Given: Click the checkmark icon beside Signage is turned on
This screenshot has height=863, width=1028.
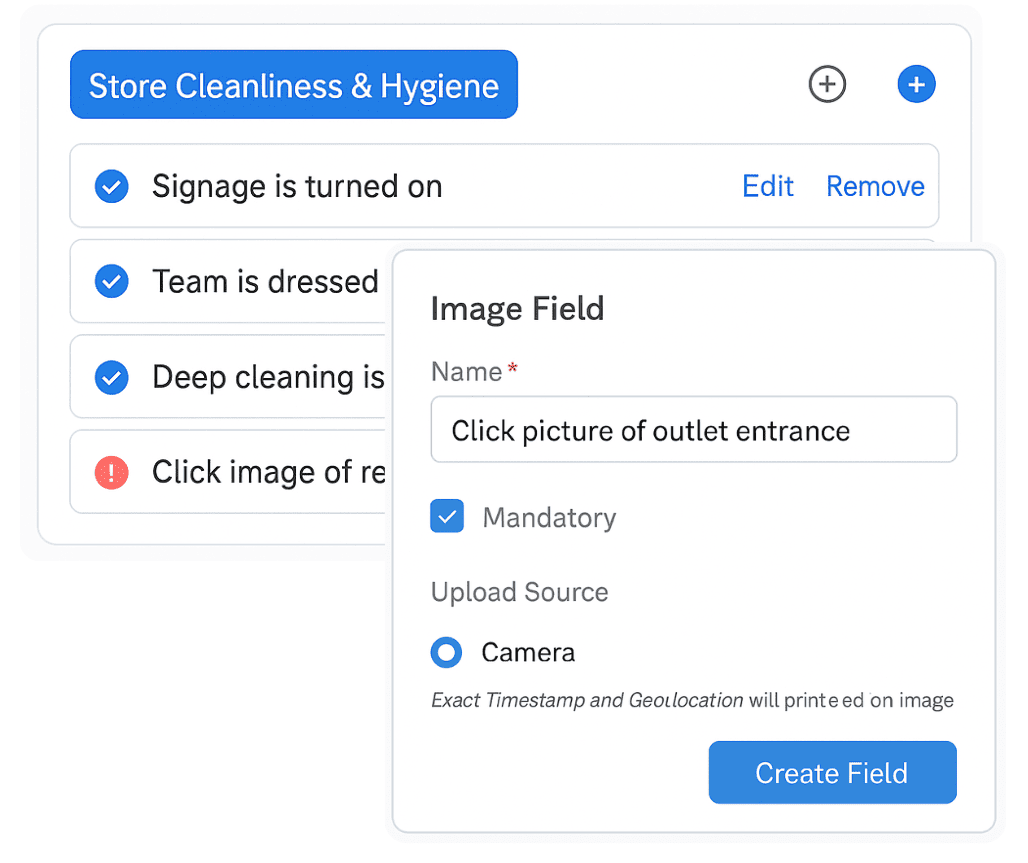Looking at the screenshot, I should pos(111,187).
